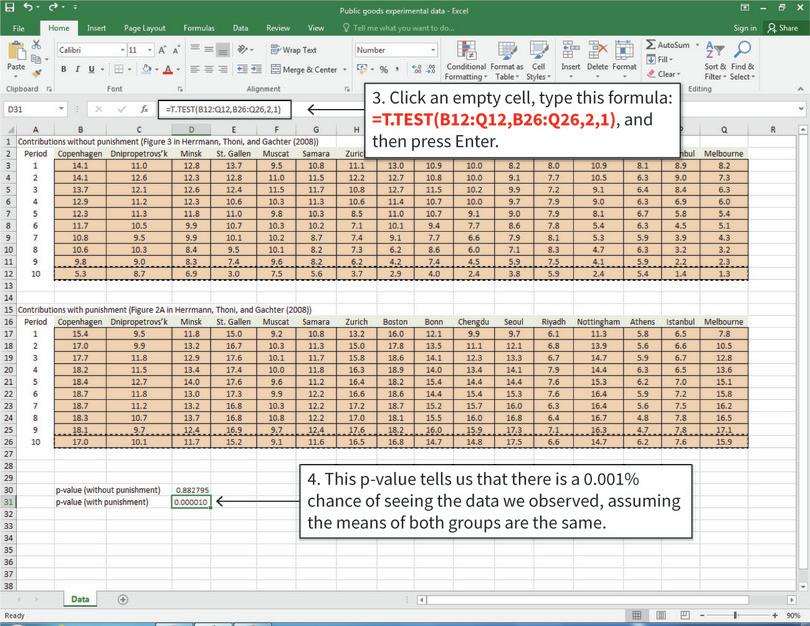Enable Wrap Text for the selection
Image resolution: width=810 pixels, height=626 pixels.
coord(294,47)
